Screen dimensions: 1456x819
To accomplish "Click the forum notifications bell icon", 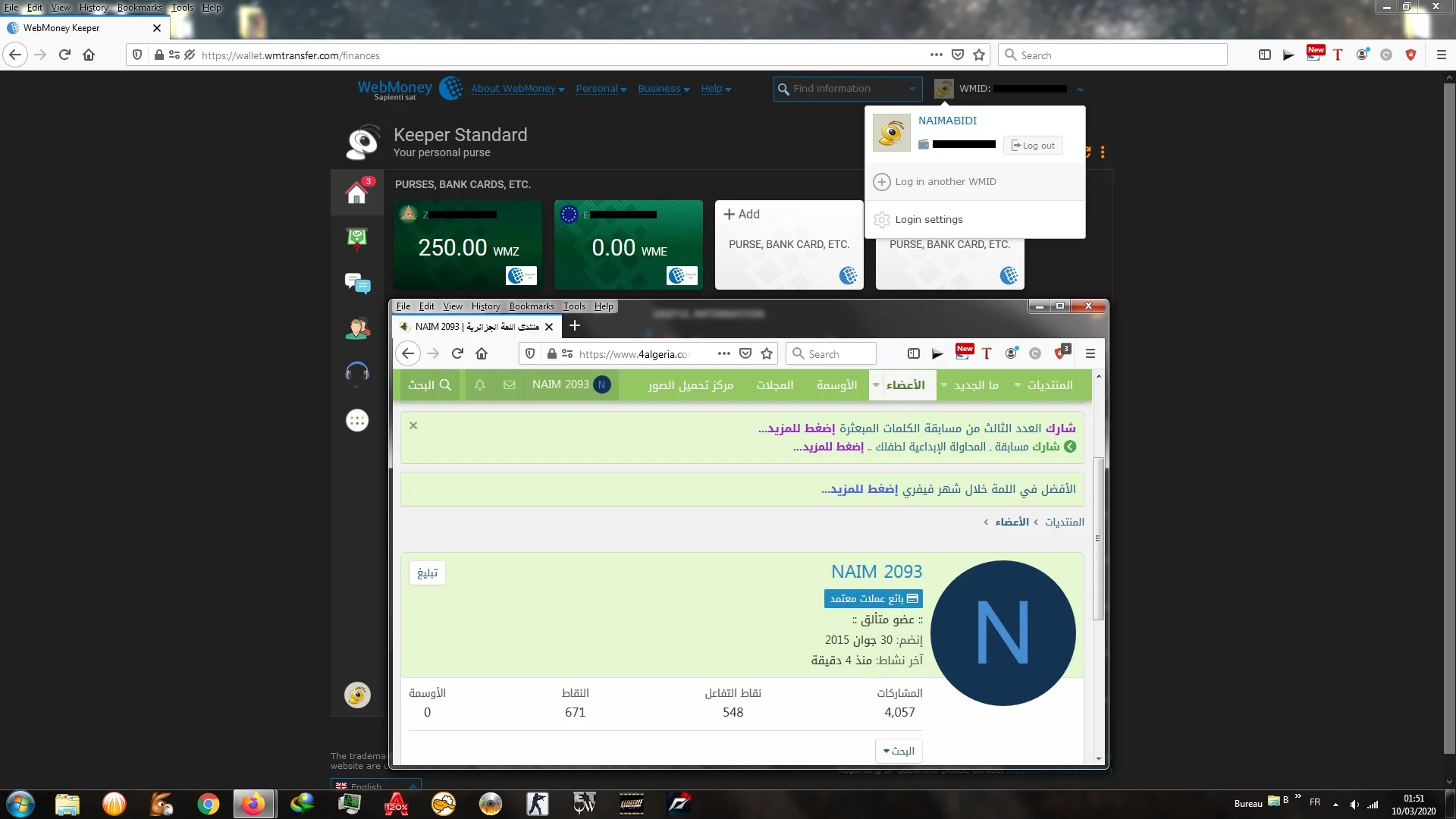I will [x=480, y=385].
